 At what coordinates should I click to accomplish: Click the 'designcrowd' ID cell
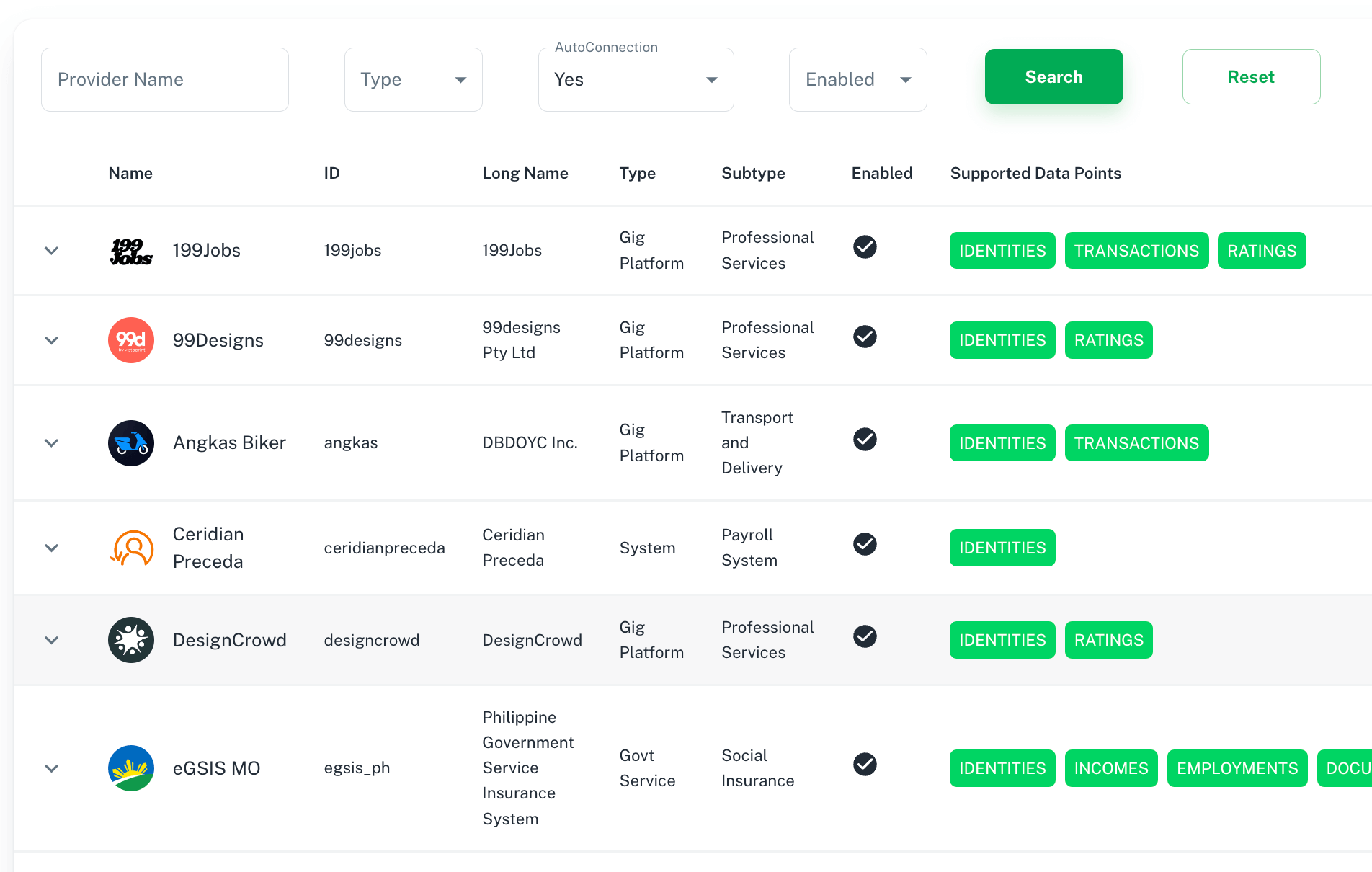point(371,640)
